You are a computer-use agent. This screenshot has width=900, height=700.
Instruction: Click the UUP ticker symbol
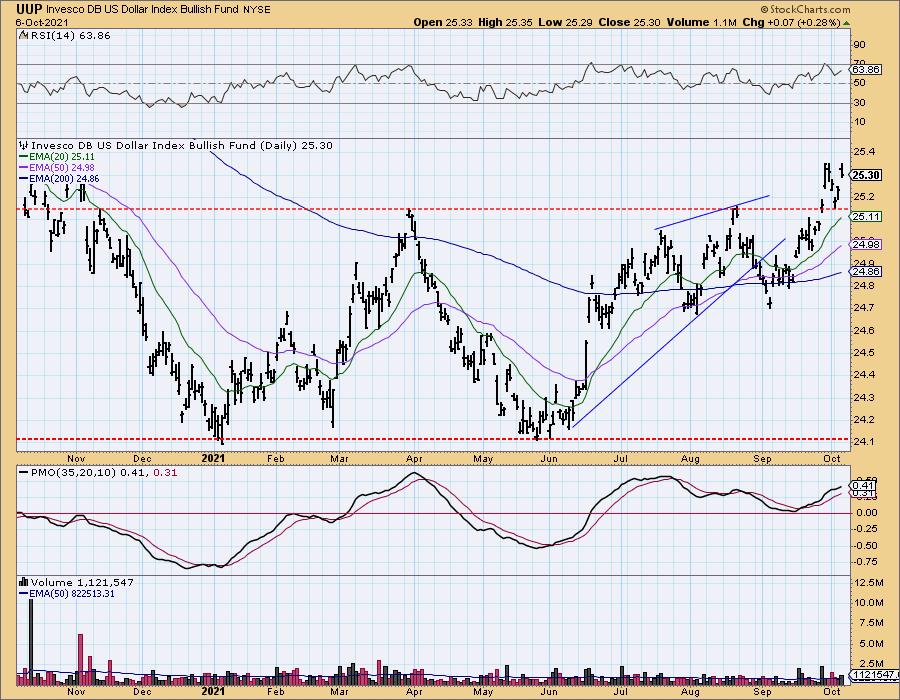click(29, 9)
